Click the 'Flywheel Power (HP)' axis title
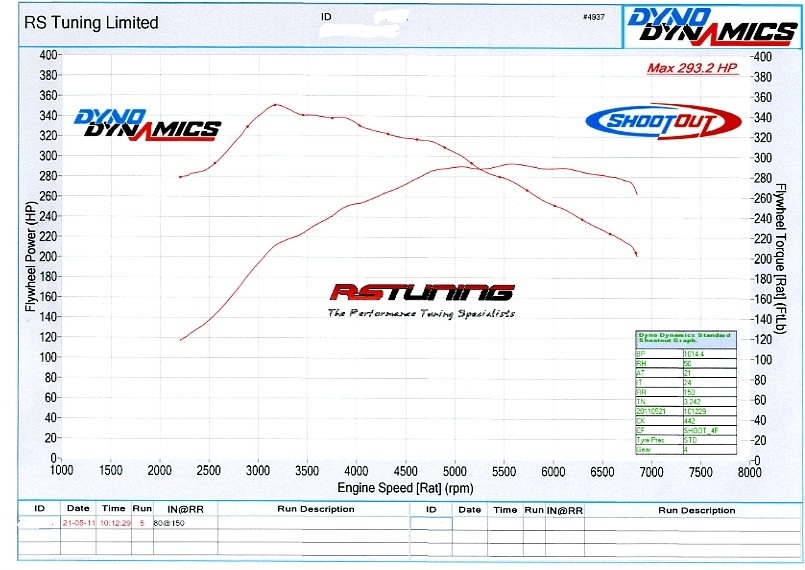The width and height of the screenshot is (805, 570). point(30,256)
